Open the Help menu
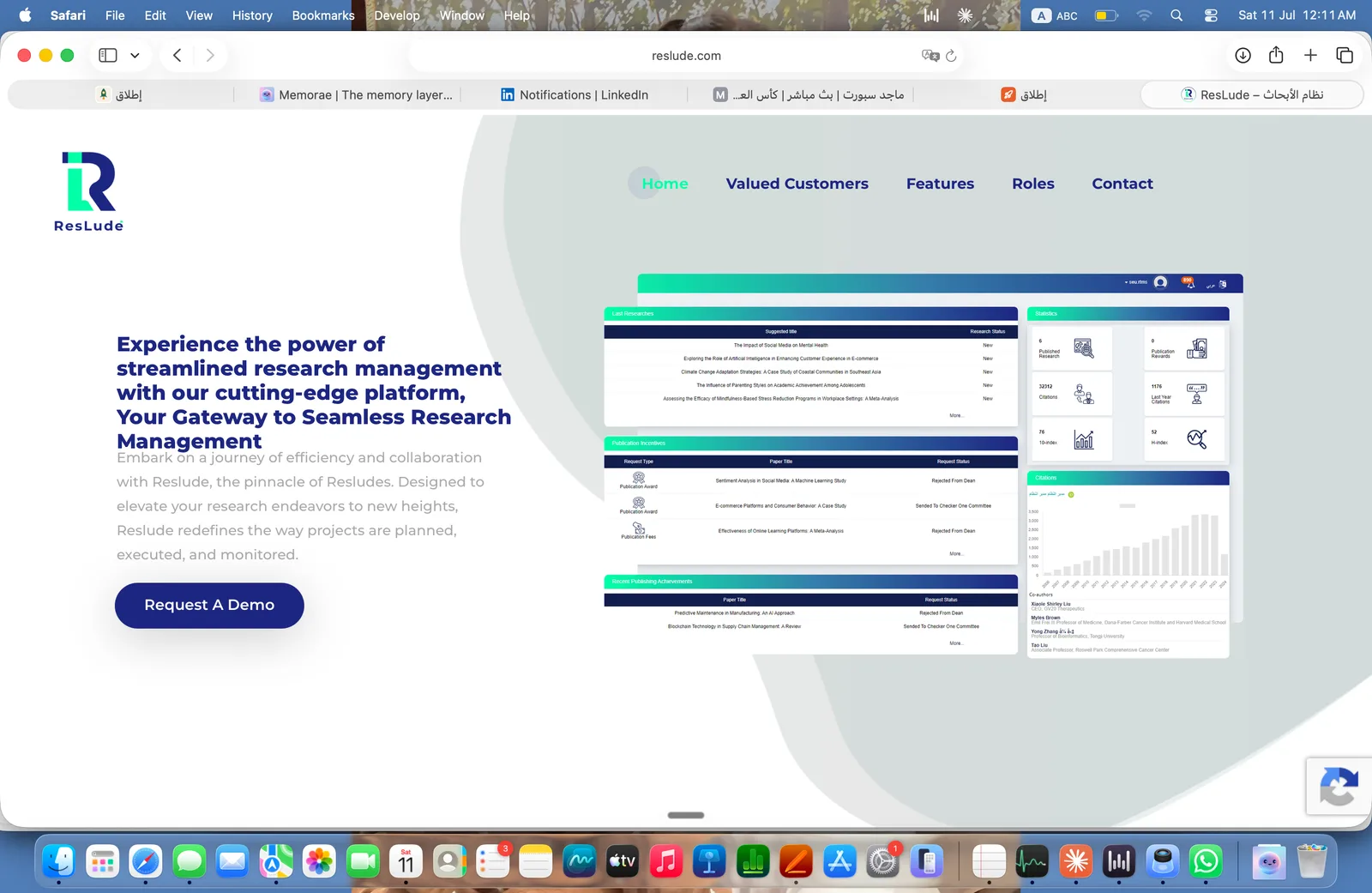The height and width of the screenshot is (893, 1372). coord(516,15)
